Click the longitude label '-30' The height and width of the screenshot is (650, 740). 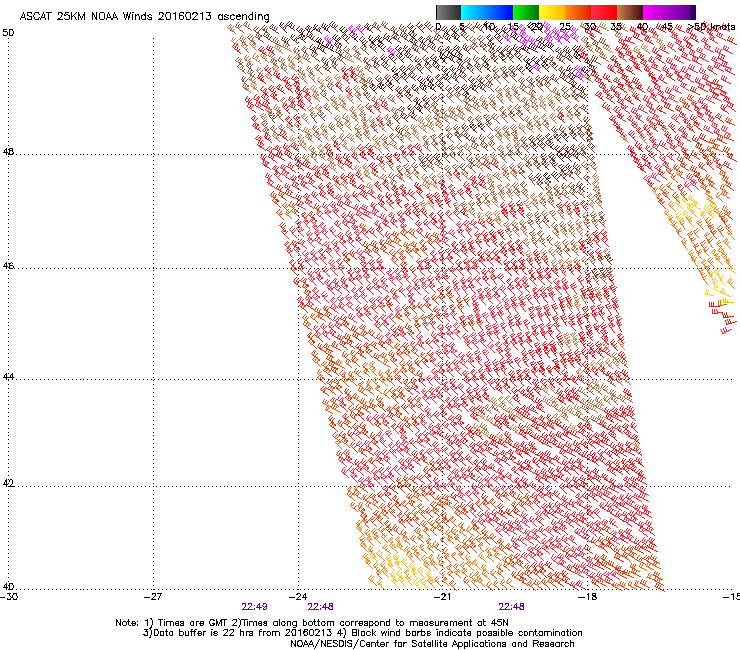point(9,597)
